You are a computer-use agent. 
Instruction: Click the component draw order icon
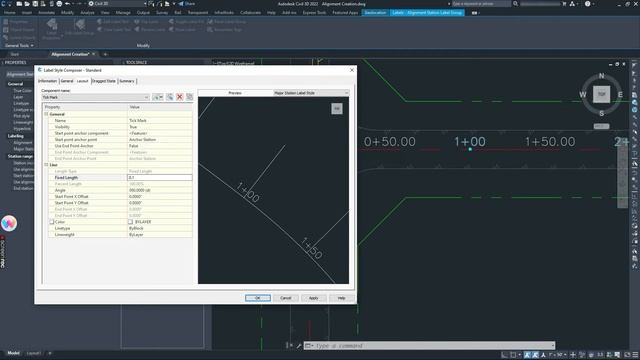pos(189,97)
